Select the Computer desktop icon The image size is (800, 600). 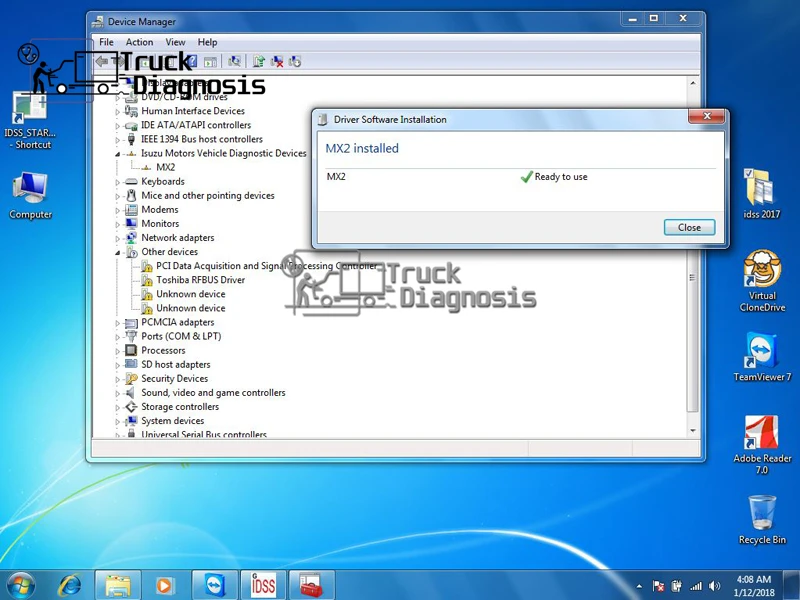point(31,195)
